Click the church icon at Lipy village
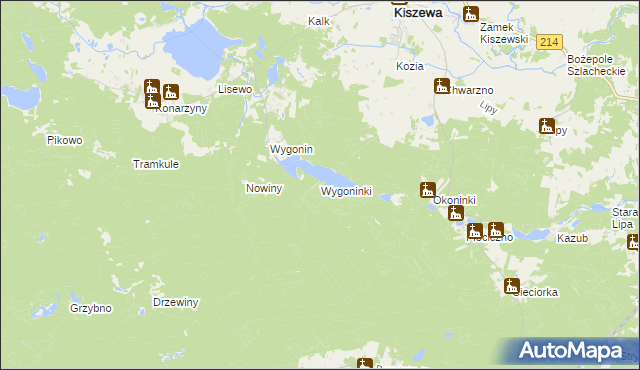The image size is (640, 370). (547, 126)
